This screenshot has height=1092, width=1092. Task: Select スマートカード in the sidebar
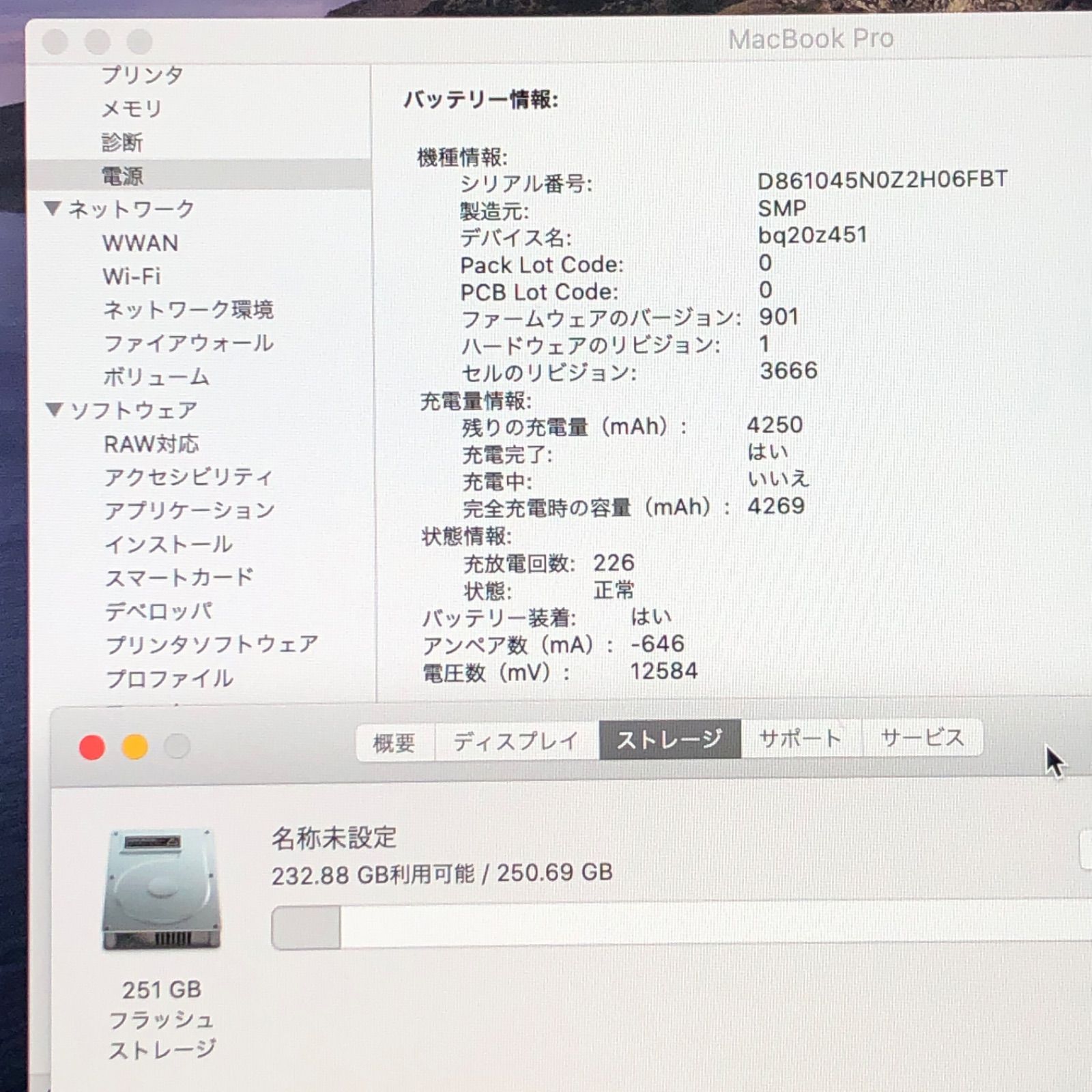(x=179, y=577)
